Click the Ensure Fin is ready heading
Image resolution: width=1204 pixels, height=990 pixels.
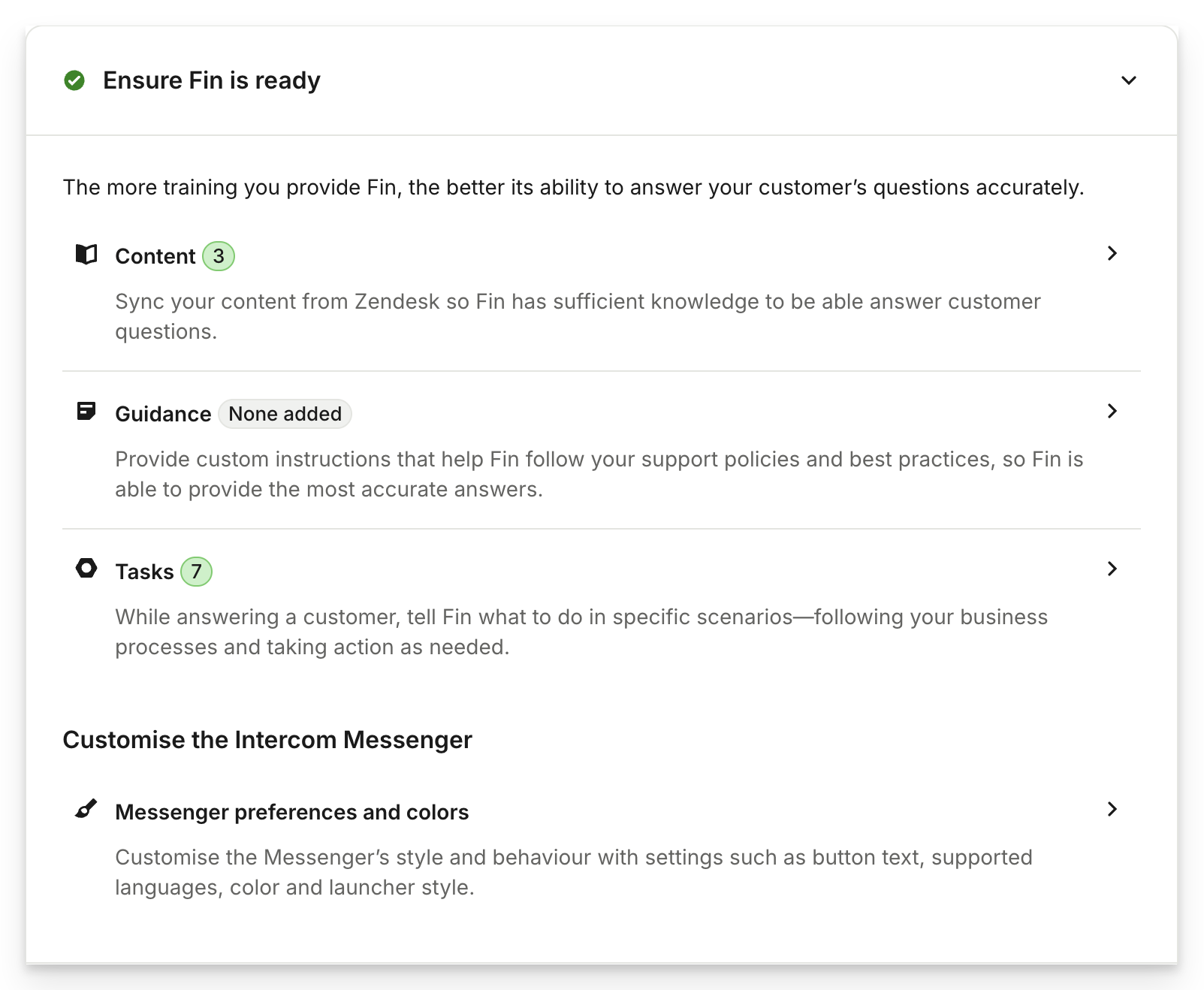[212, 80]
